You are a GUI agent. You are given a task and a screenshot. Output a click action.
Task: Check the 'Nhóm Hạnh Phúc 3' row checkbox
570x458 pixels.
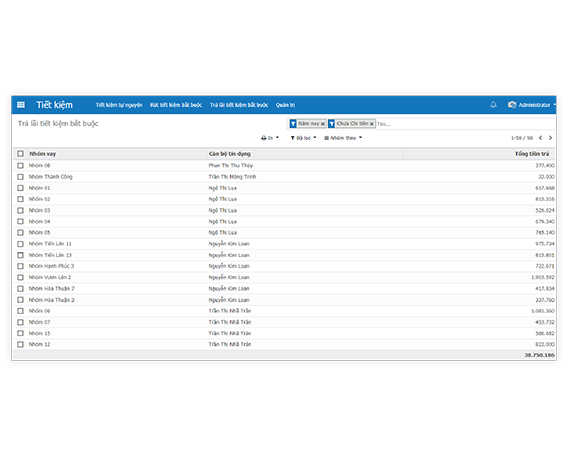tap(20, 266)
